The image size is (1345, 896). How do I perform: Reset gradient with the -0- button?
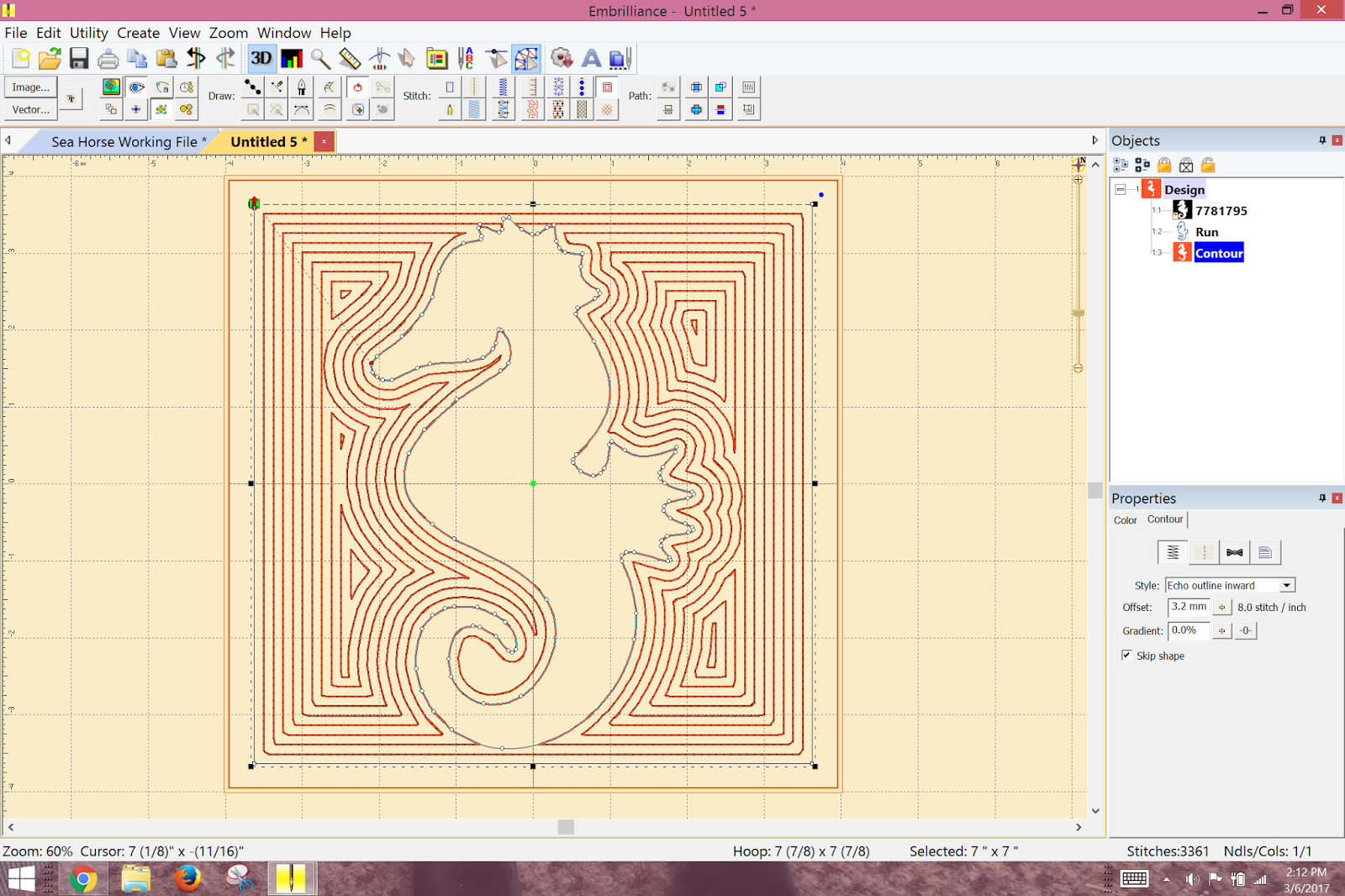[1245, 630]
